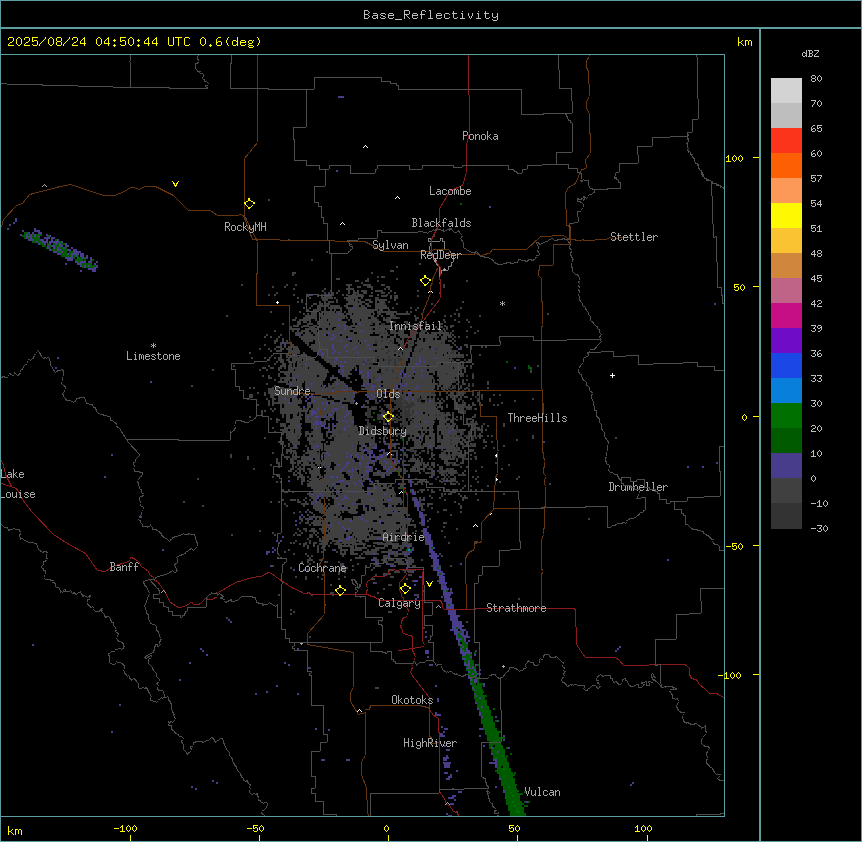Pick the orange 57–60 dBZ legend swatch
The width and height of the screenshot is (862, 842).
click(786, 165)
